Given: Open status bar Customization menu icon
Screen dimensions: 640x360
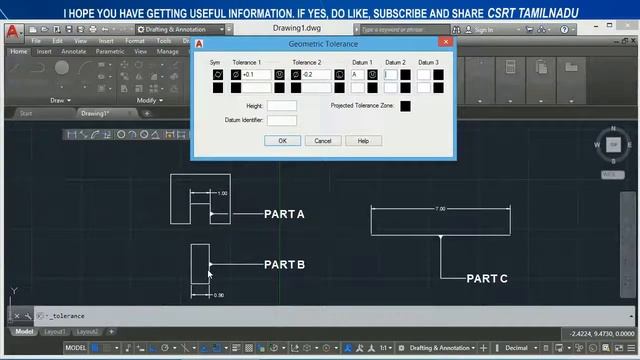Looking at the screenshot, I should [631, 348].
